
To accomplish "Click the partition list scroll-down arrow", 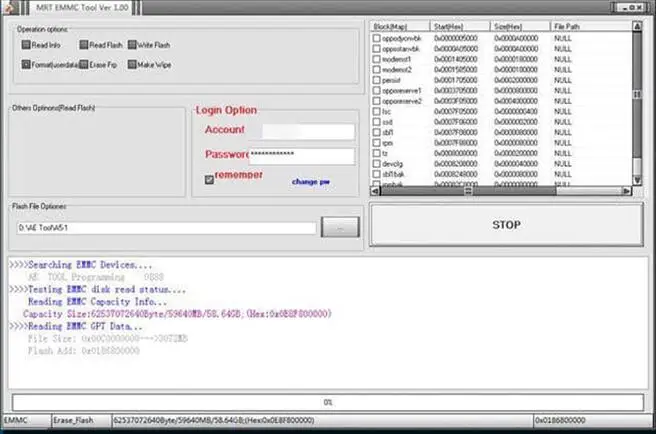I will tap(637, 180).
